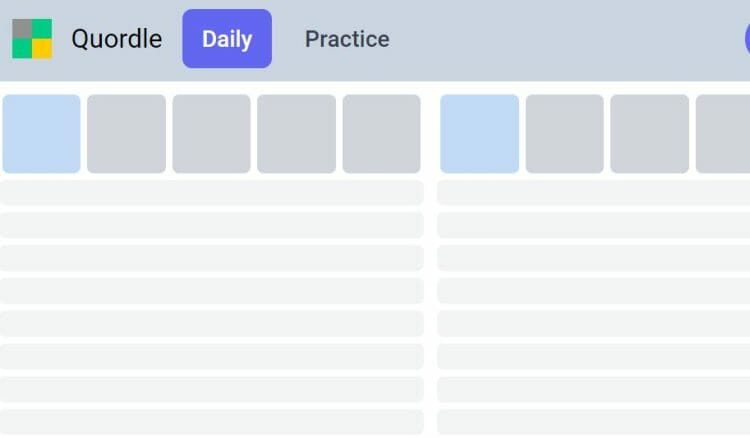750x438 pixels.
Task: Click the Quordle colored squares logo
Action: click(32, 39)
